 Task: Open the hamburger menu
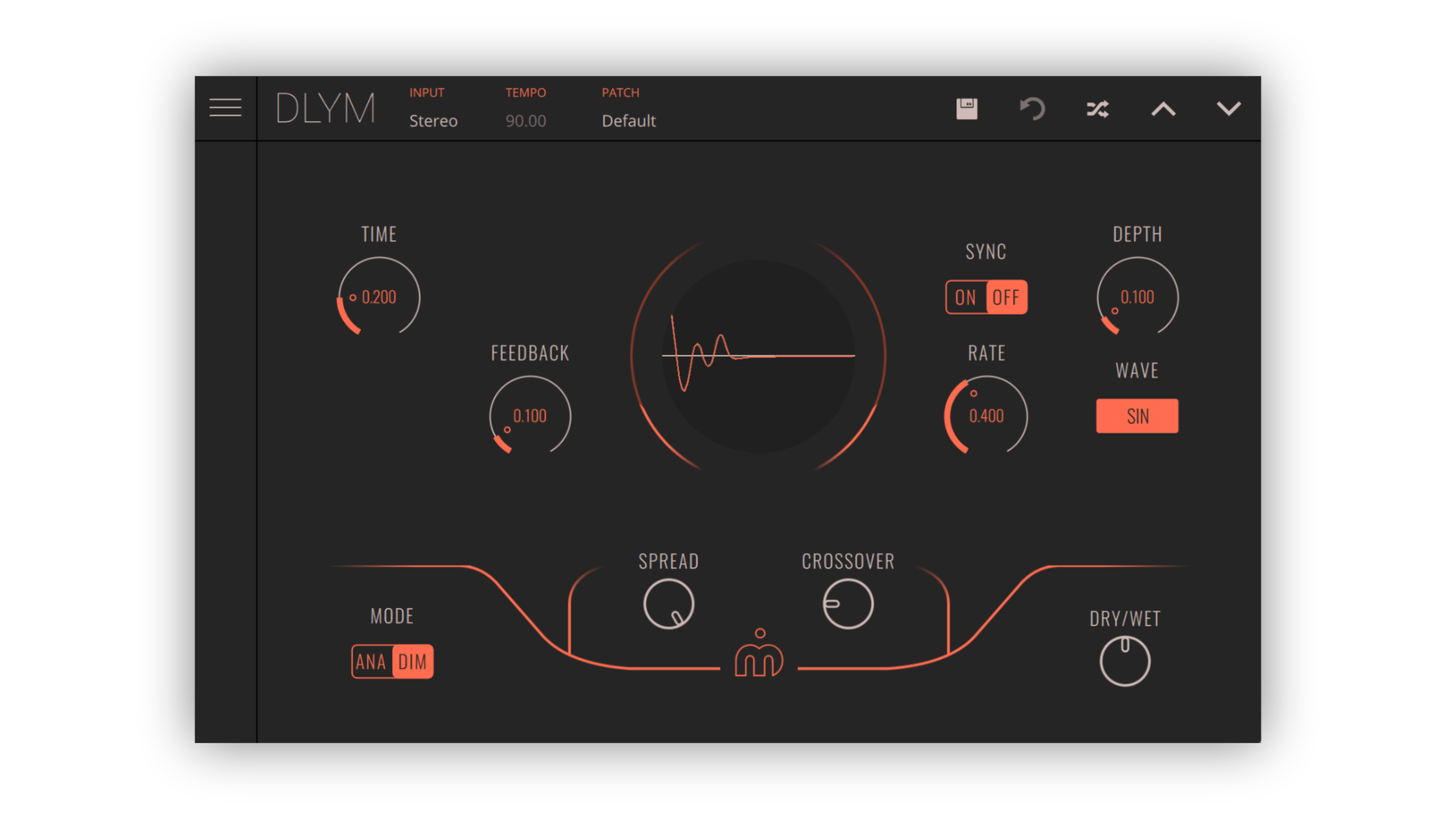(x=225, y=108)
